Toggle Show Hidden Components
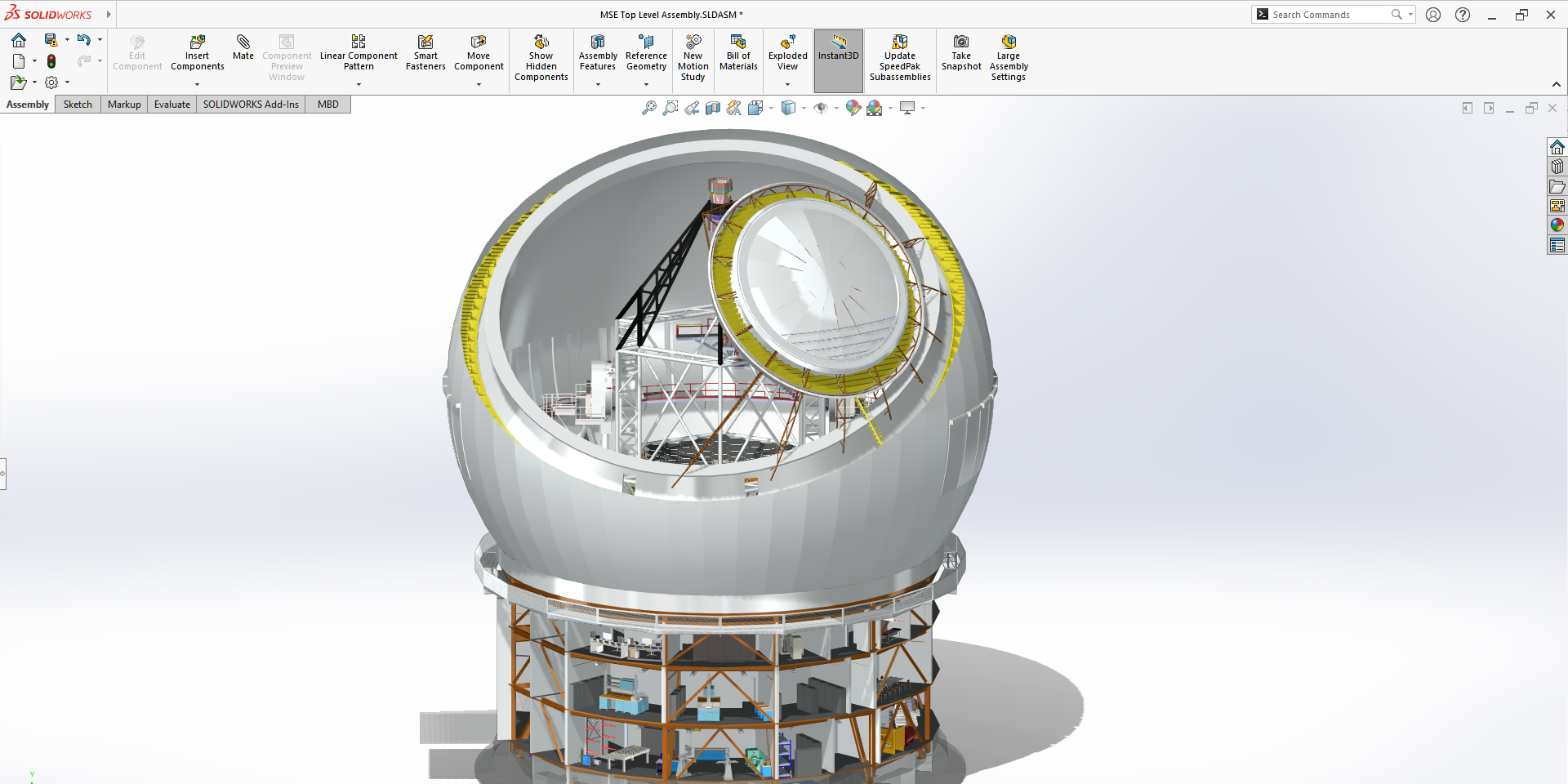Image resolution: width=1568 pixels, height=784 pixels. point(541,42)
